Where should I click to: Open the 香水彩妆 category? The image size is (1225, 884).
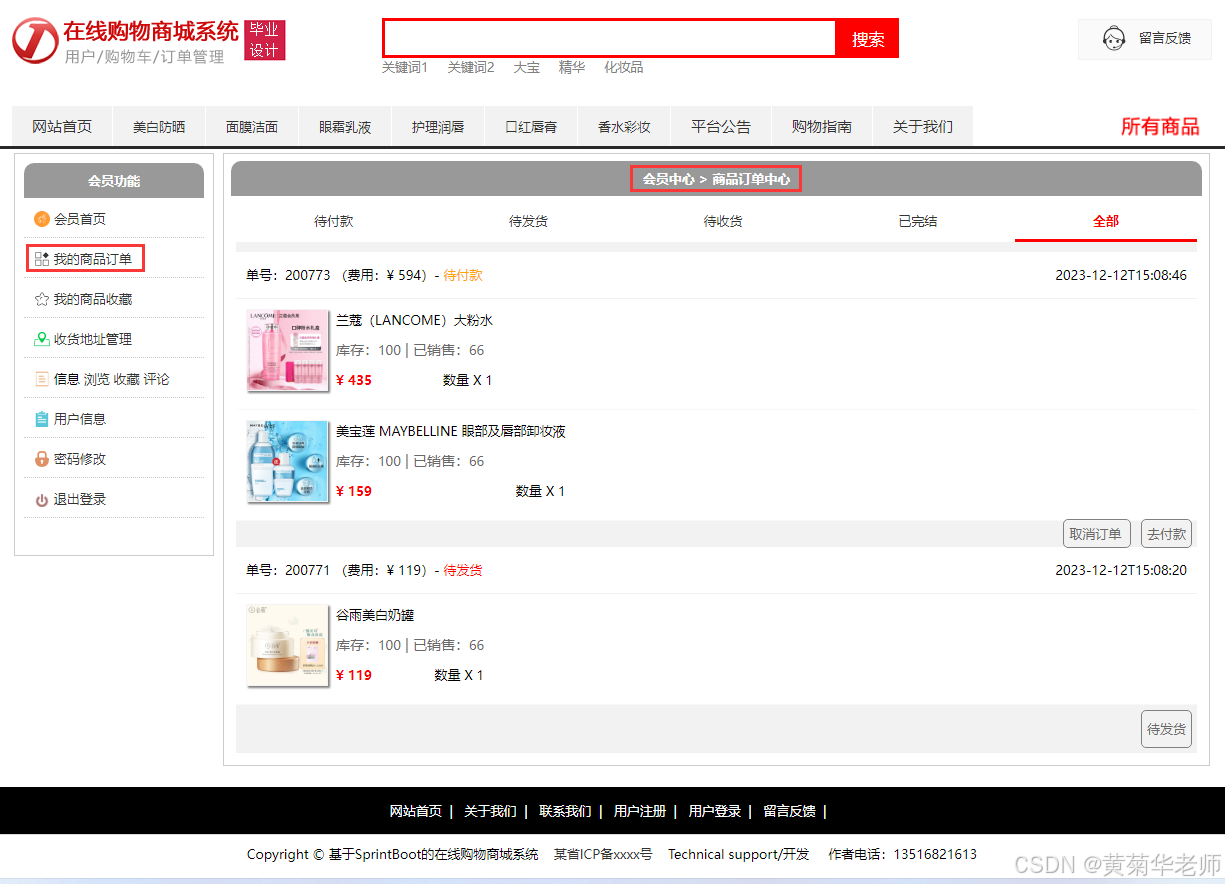[x=624, y=126]
